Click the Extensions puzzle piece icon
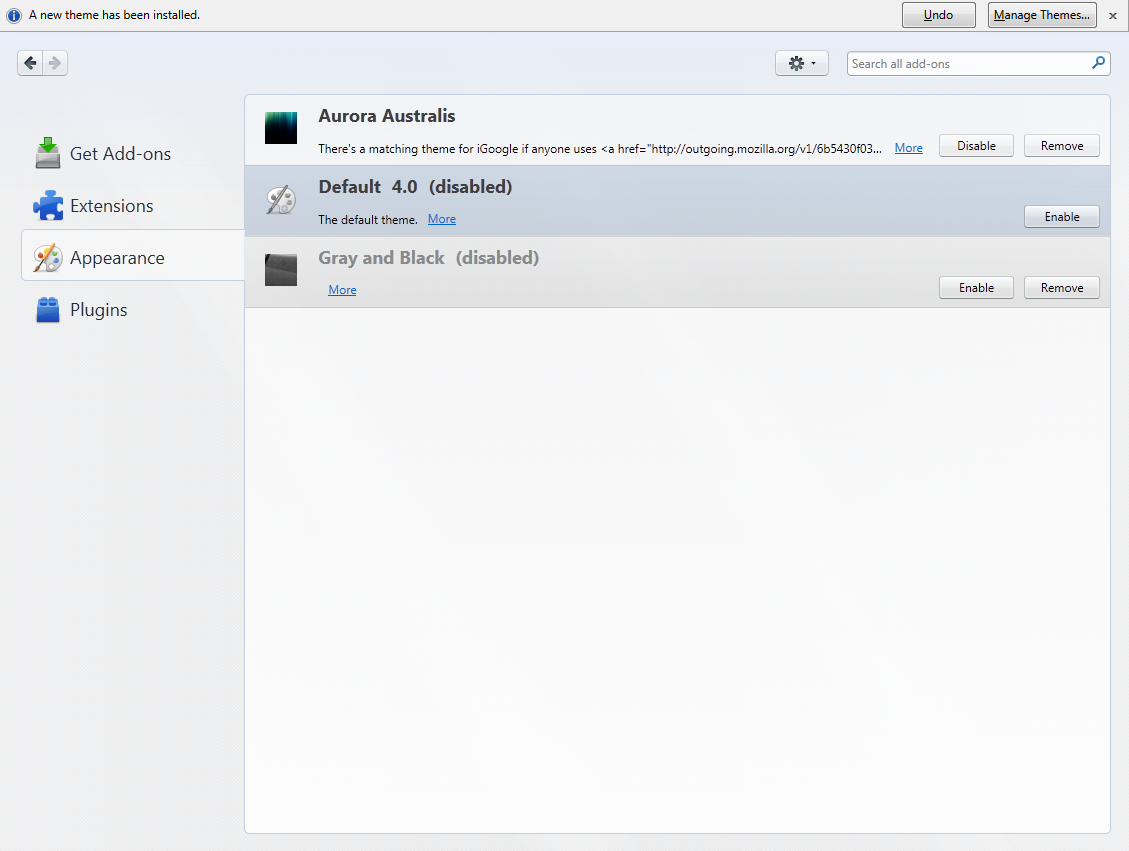 (48, 205)
